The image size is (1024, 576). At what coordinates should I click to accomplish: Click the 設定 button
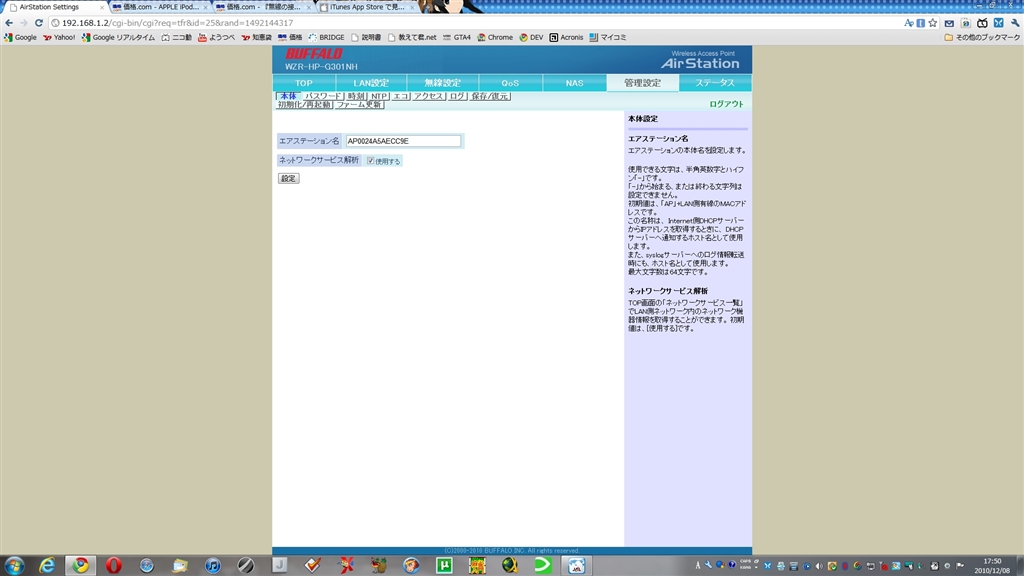[289, 178]
